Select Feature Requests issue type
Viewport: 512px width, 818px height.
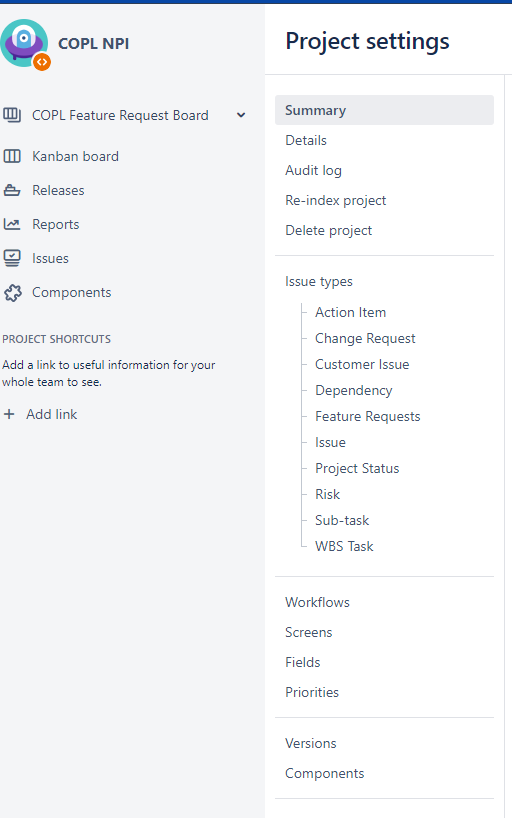pos(367,417)
